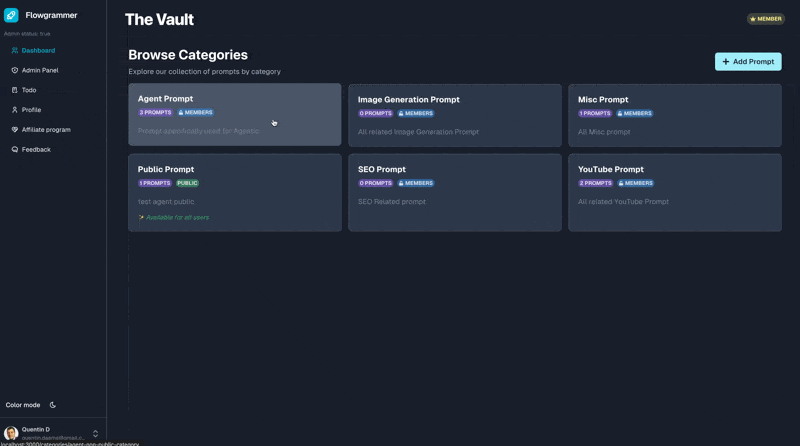800x446 pixels.
Task: Click the plus icon on Add Prompt
Action: pyautogui.click(x=726, y=62)
